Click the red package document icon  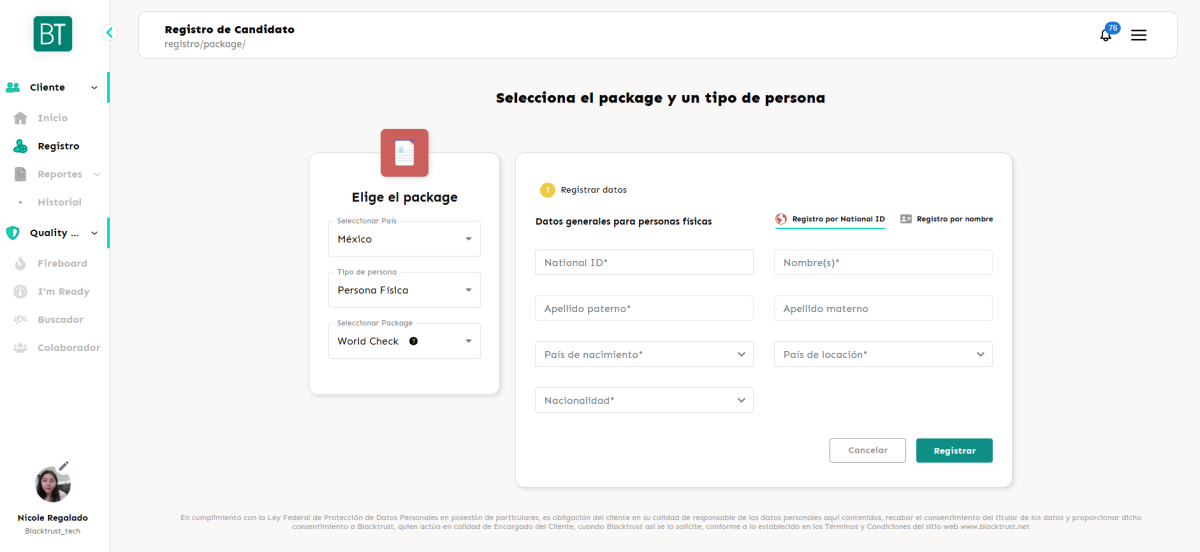[404, 153]
